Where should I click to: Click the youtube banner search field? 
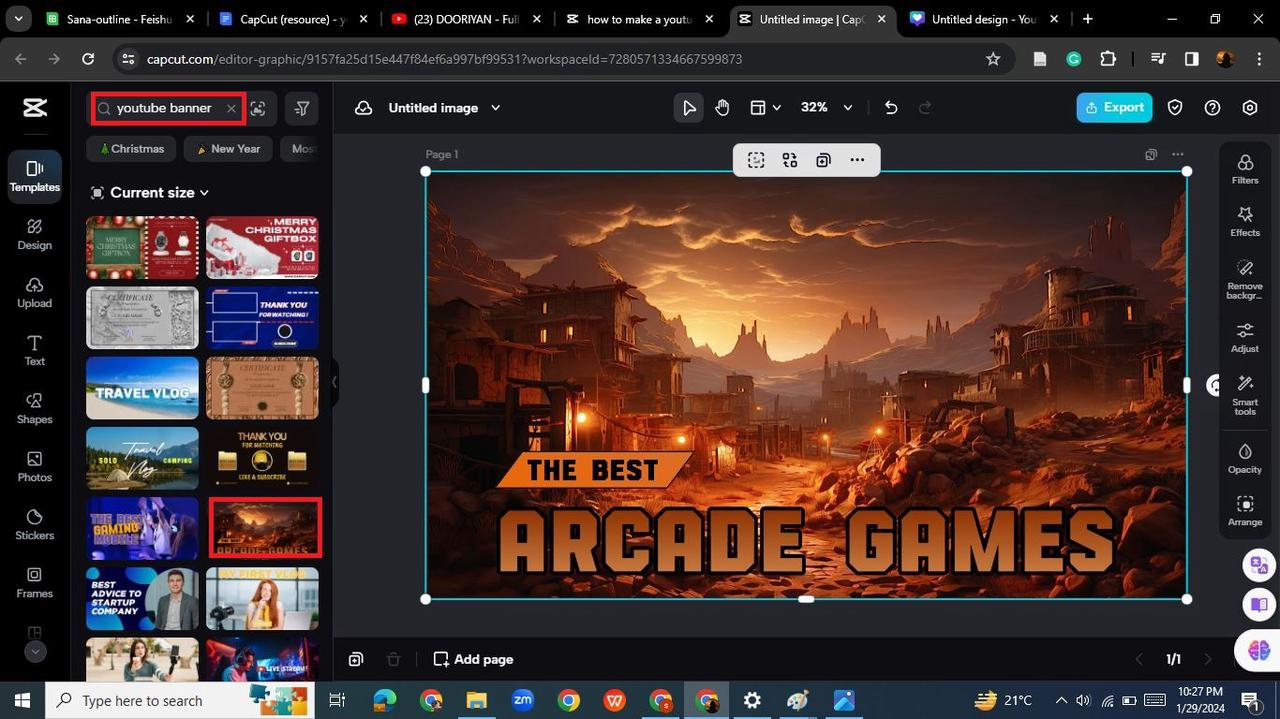(163, 108)
